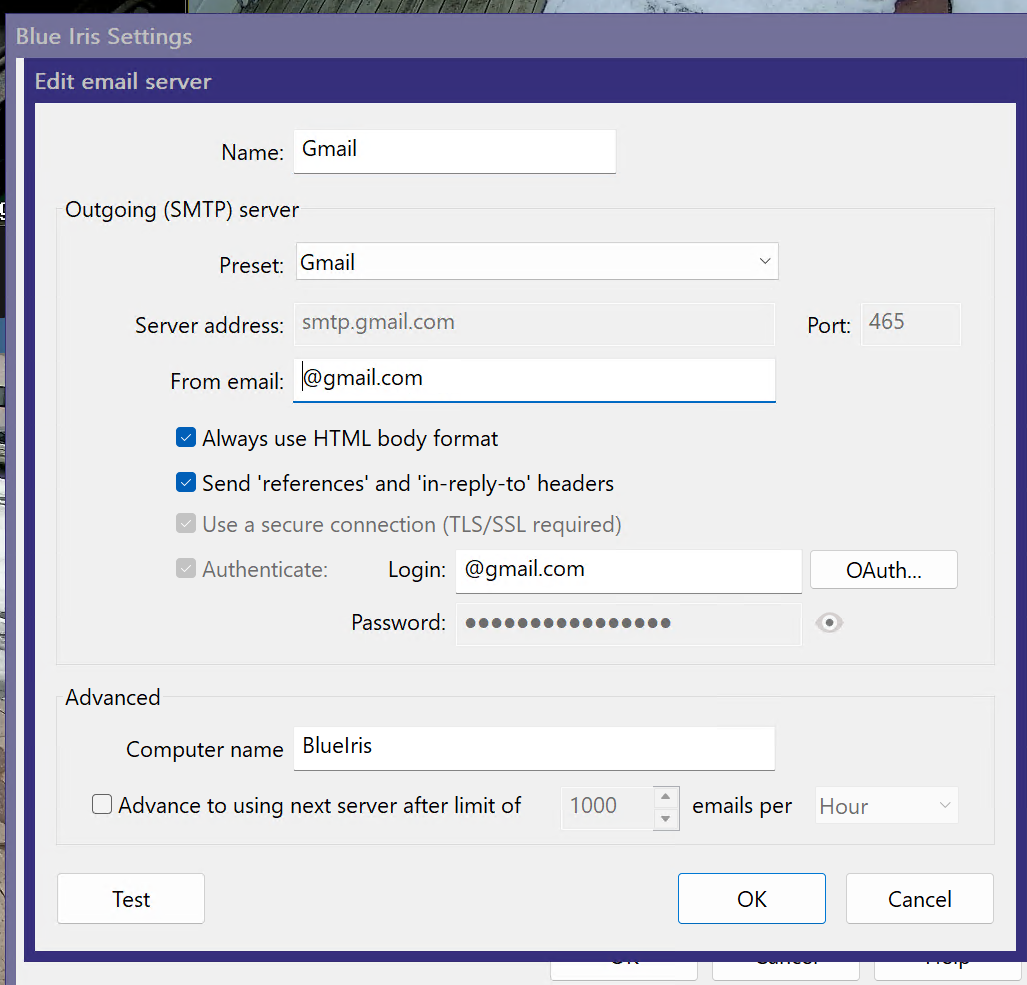1027x985 pixels.
Task: Increase email limit with up arrow
Action: [x=667, y=796]
